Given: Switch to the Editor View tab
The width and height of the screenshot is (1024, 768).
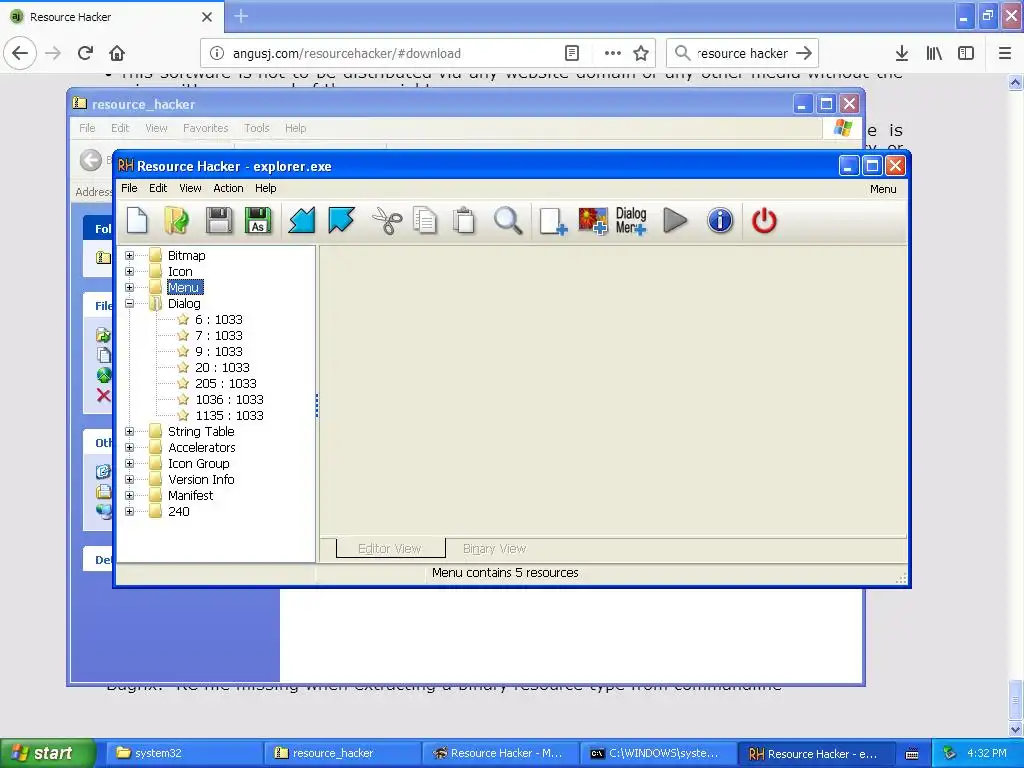Looking at the screenshot, I should [390, 549].
